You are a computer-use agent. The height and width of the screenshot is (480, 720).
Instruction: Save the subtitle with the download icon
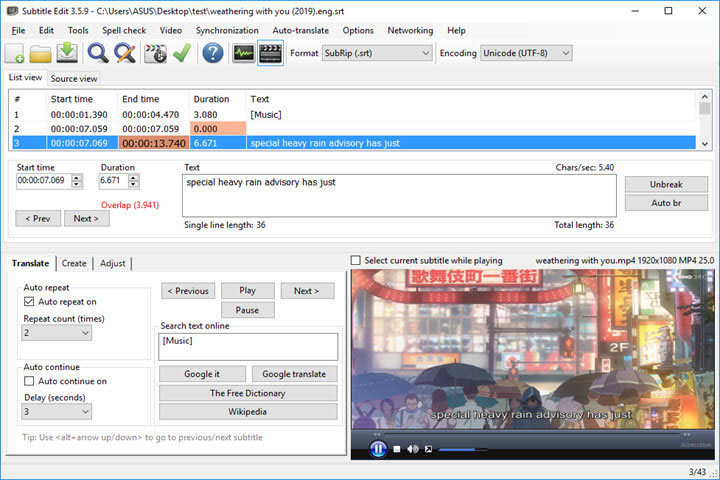coord(67,53)
